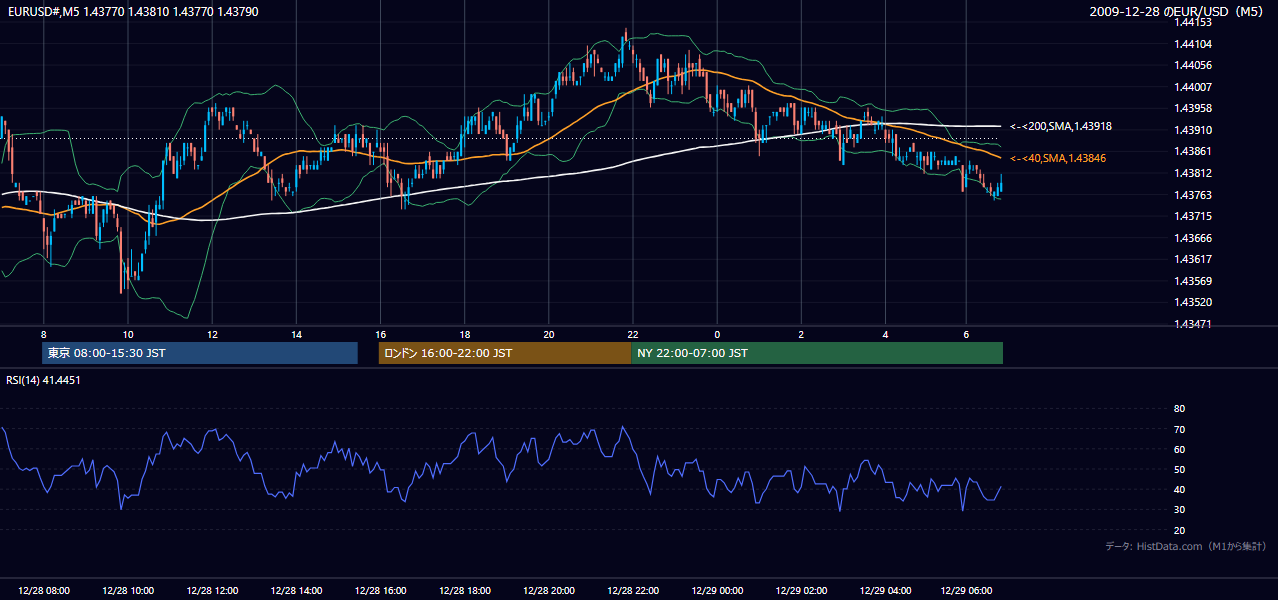This screenshot has width=1278, height=600.
Task: Click the RSI scale value 50
Action: tap(1179, 469)
